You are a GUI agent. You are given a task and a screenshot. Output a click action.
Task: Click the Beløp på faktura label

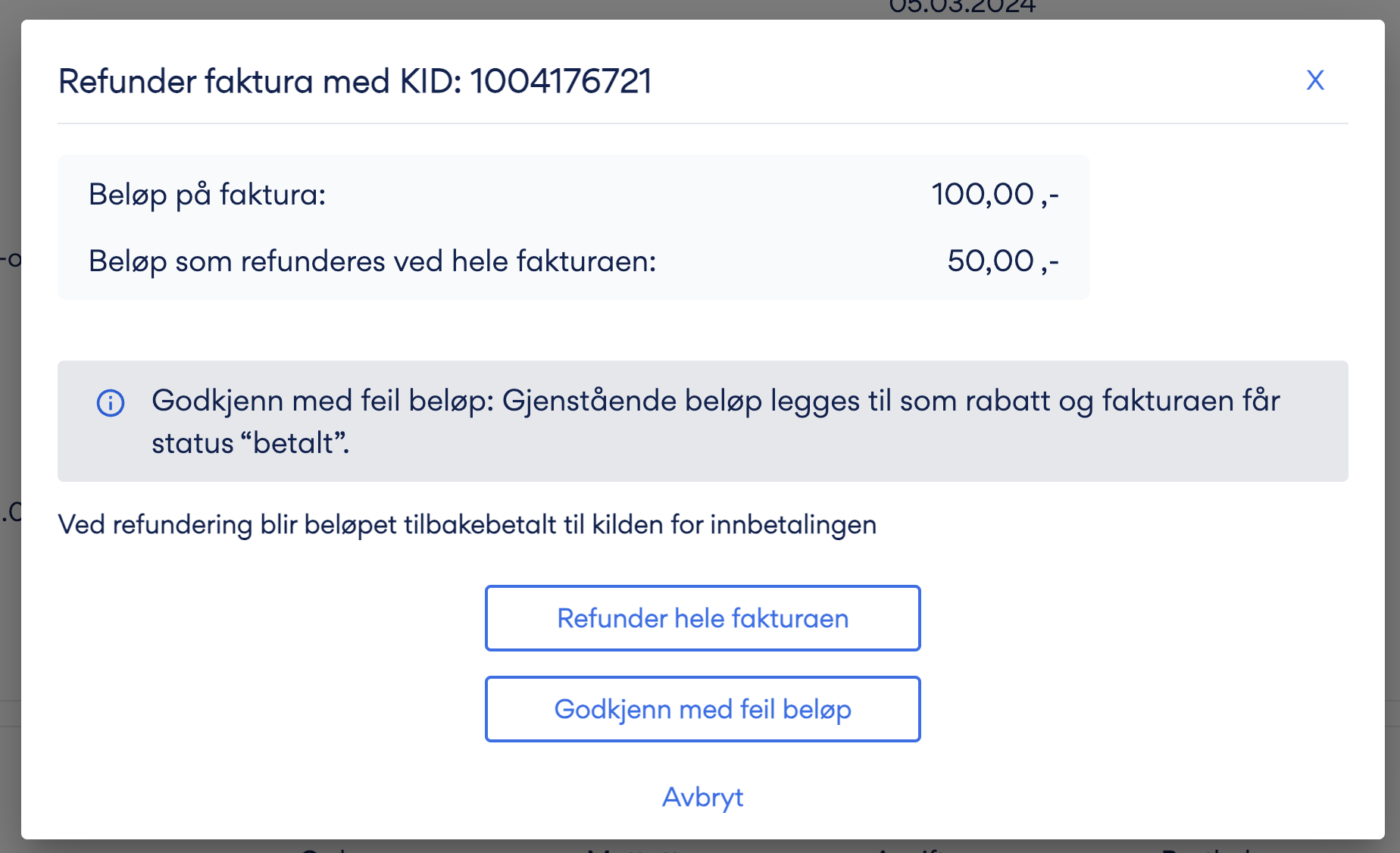[207, 195]
